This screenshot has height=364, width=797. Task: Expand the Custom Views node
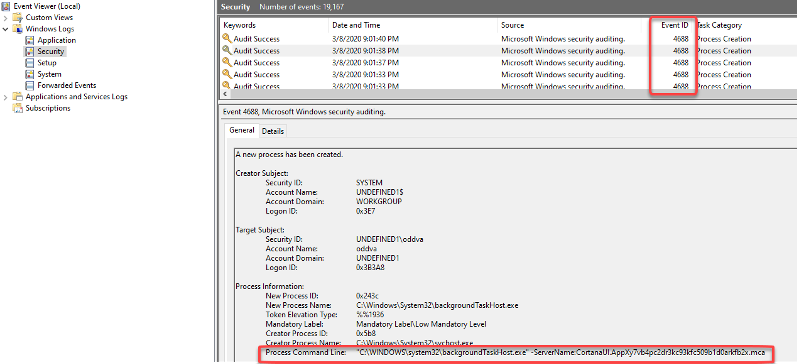pos(6,18)
